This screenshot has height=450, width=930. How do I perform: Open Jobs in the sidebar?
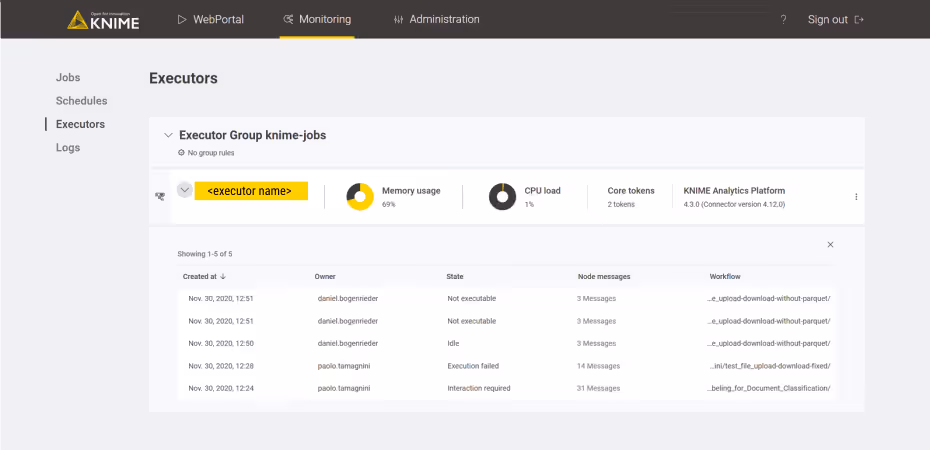coord(68,78)
